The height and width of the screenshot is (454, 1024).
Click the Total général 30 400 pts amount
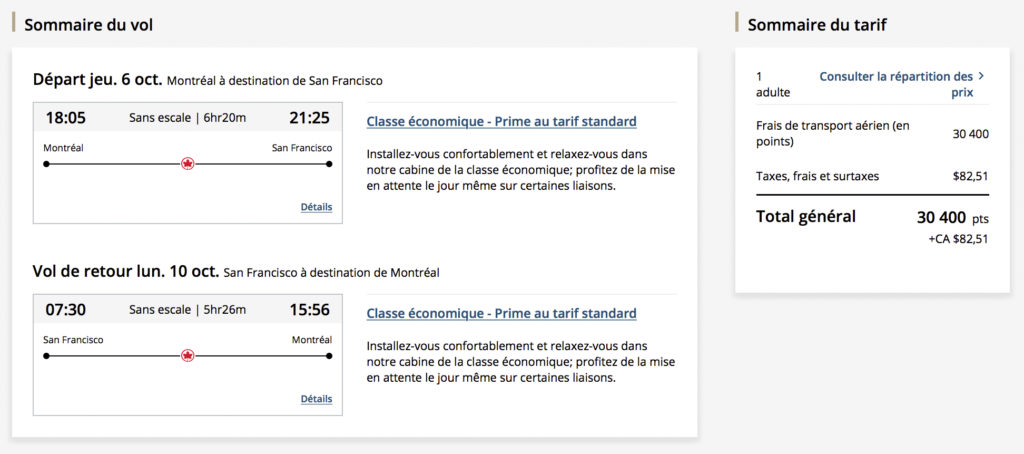click(952, 217)
